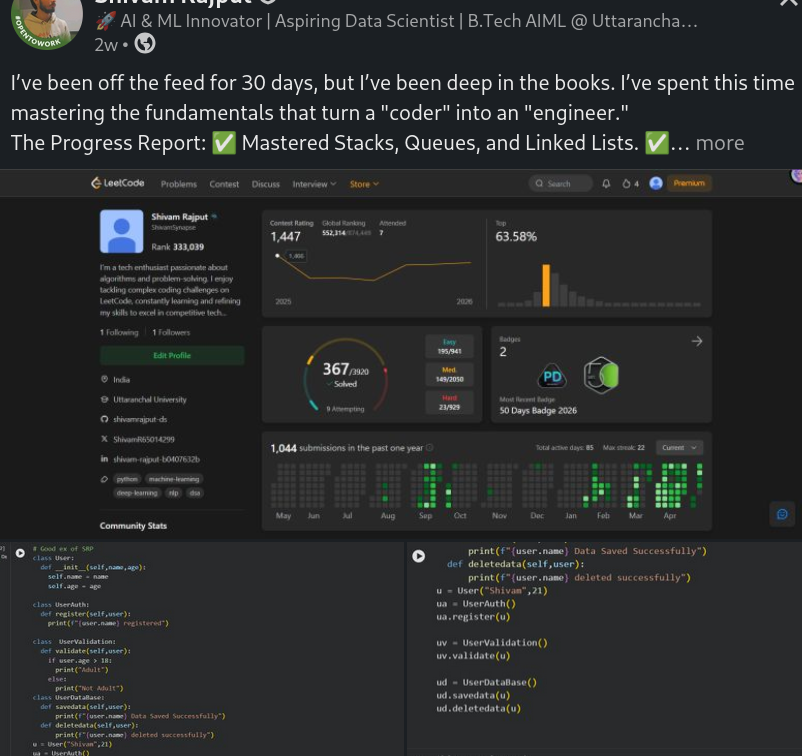Screen dimensions: 802x756
Task: Click the LeetCode logo
Action: (118, 183)
